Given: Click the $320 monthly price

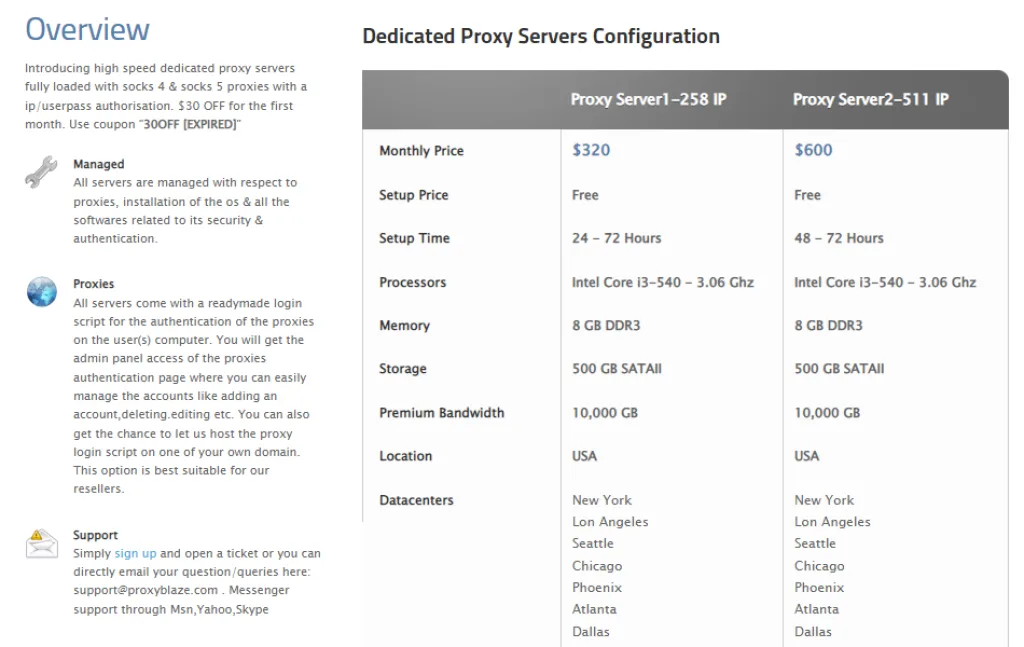Looking at the screenshot, I should click(591, 150).
